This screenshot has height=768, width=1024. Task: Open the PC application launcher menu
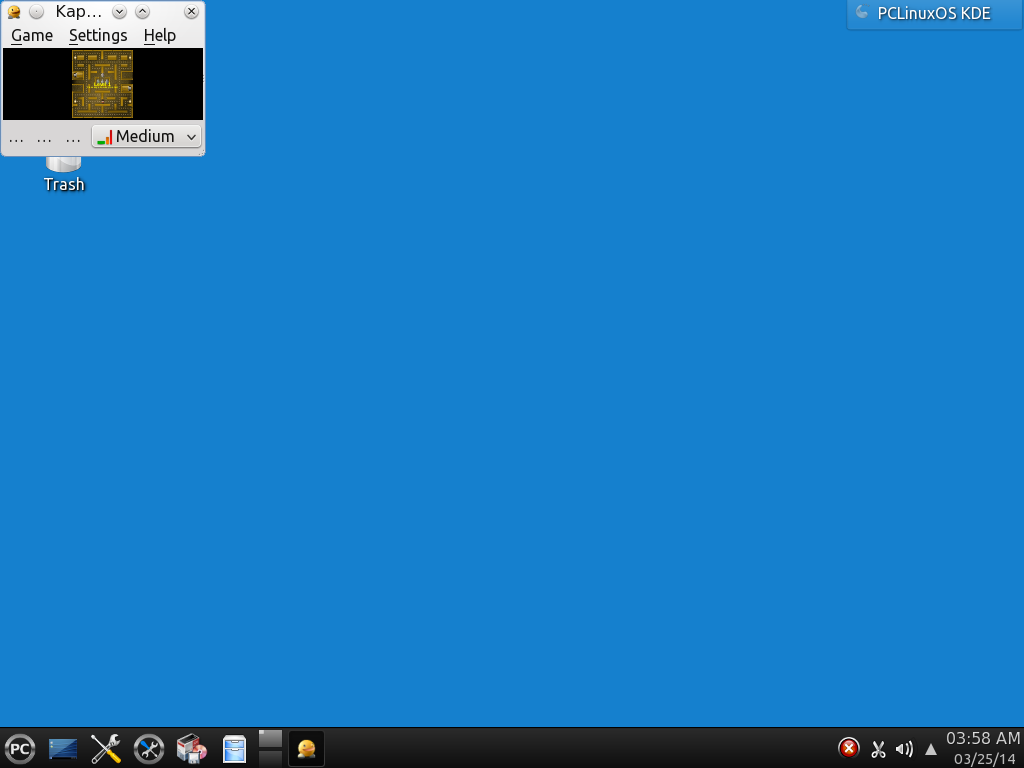(x=20, y=748)
